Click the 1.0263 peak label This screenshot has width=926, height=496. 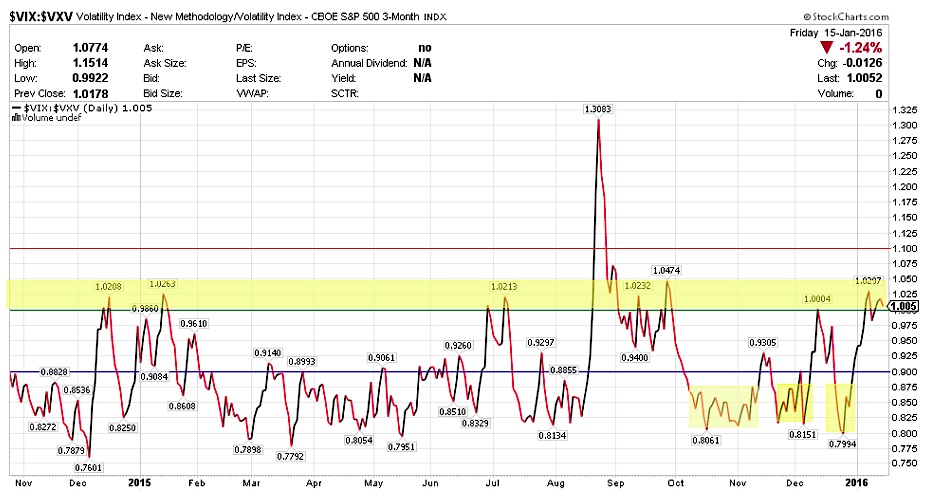(x=163, y=284)
